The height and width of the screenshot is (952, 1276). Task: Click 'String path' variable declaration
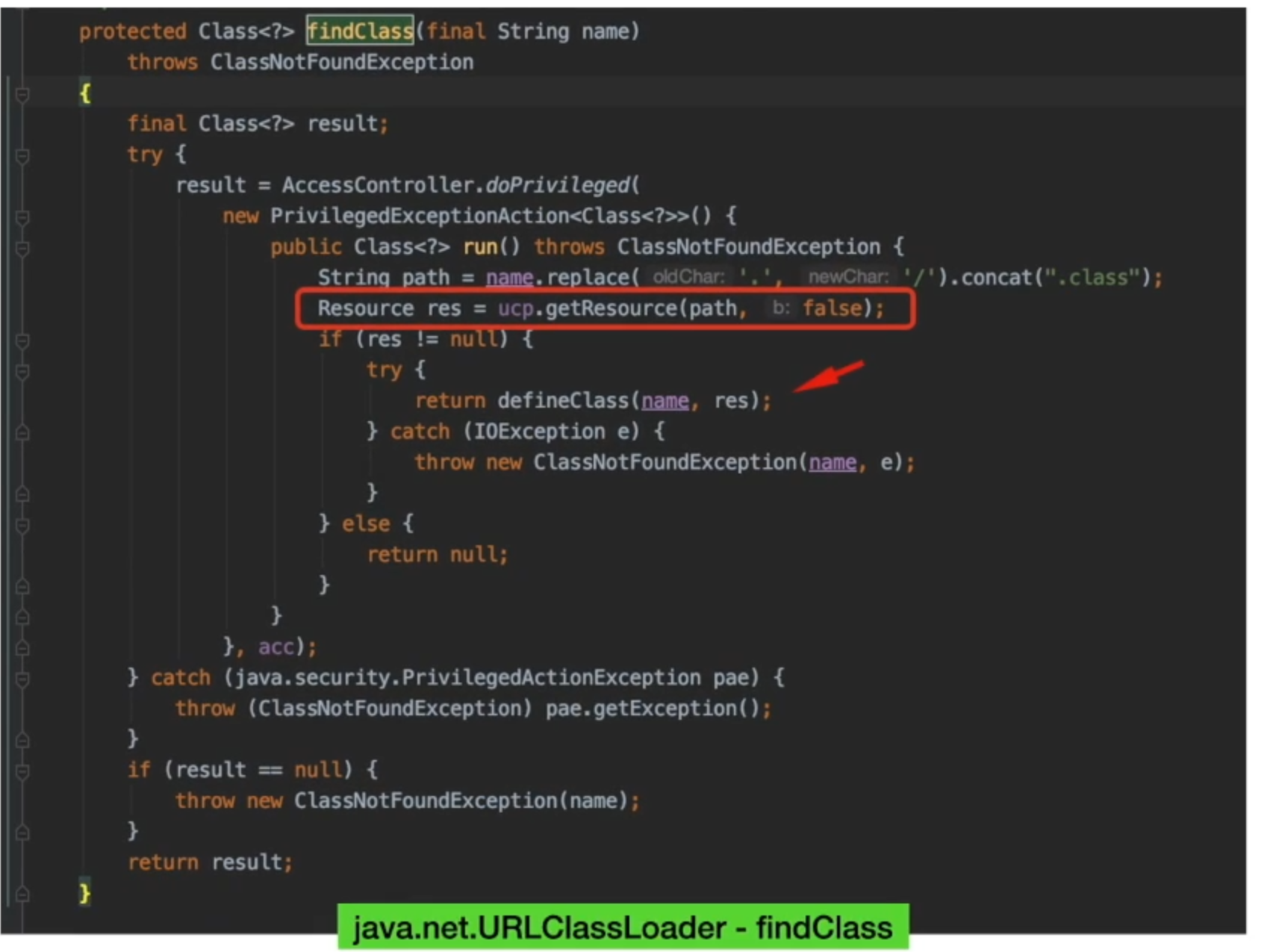384,277
